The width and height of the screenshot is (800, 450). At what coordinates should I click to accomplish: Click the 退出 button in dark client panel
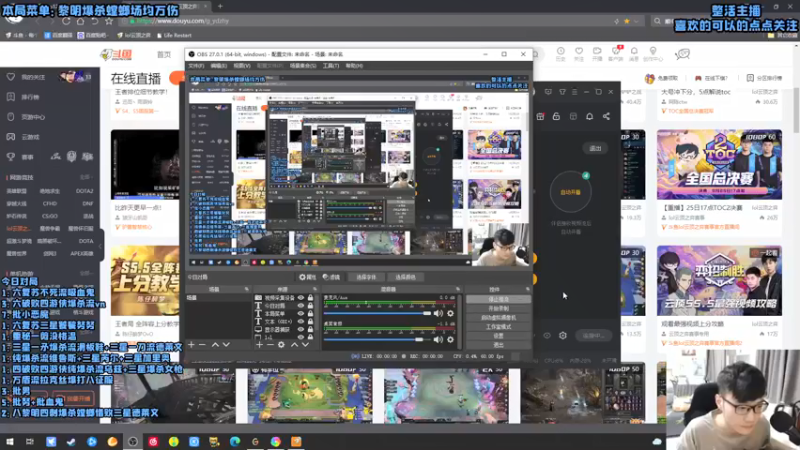[595, 148]
